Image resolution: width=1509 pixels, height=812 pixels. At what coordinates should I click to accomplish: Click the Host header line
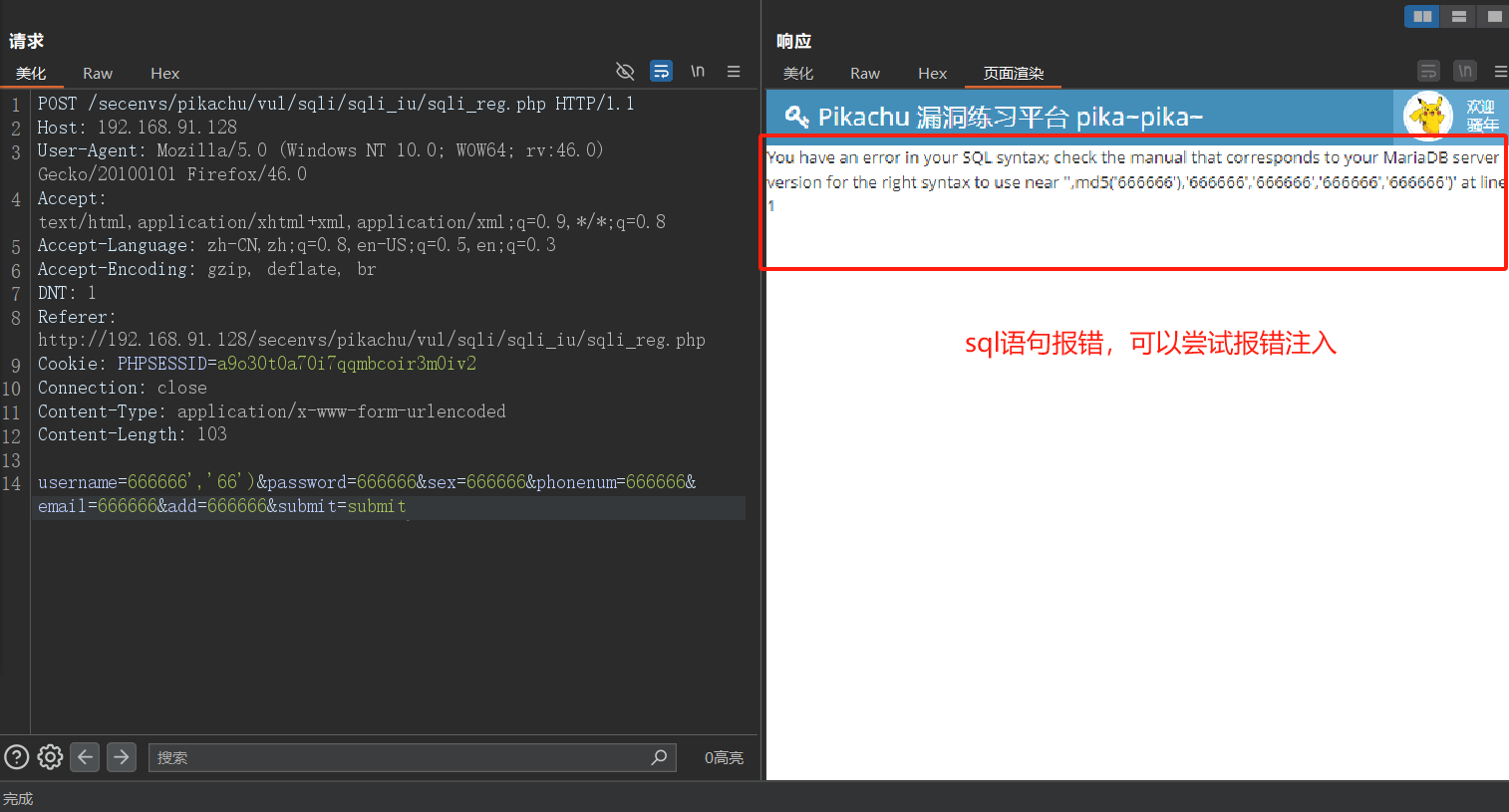[x=138, y=128]
